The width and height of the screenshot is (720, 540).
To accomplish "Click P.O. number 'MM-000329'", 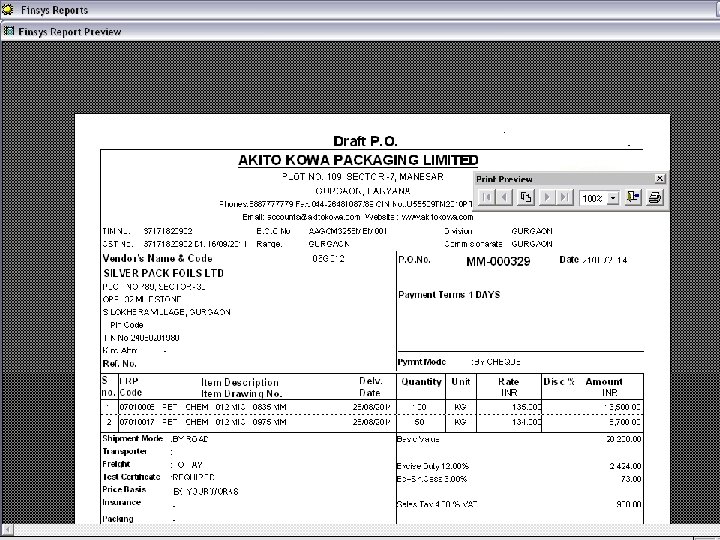I will 498,261.
